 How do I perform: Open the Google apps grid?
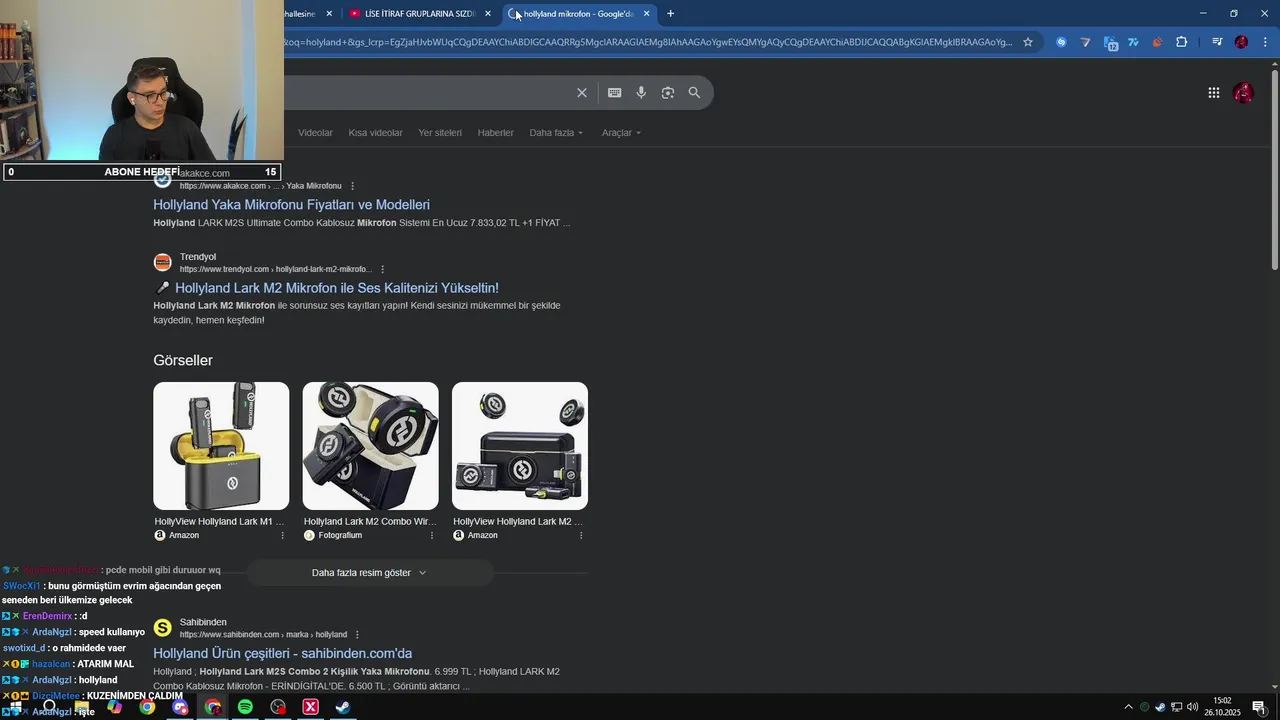[x=1213, y=93]
